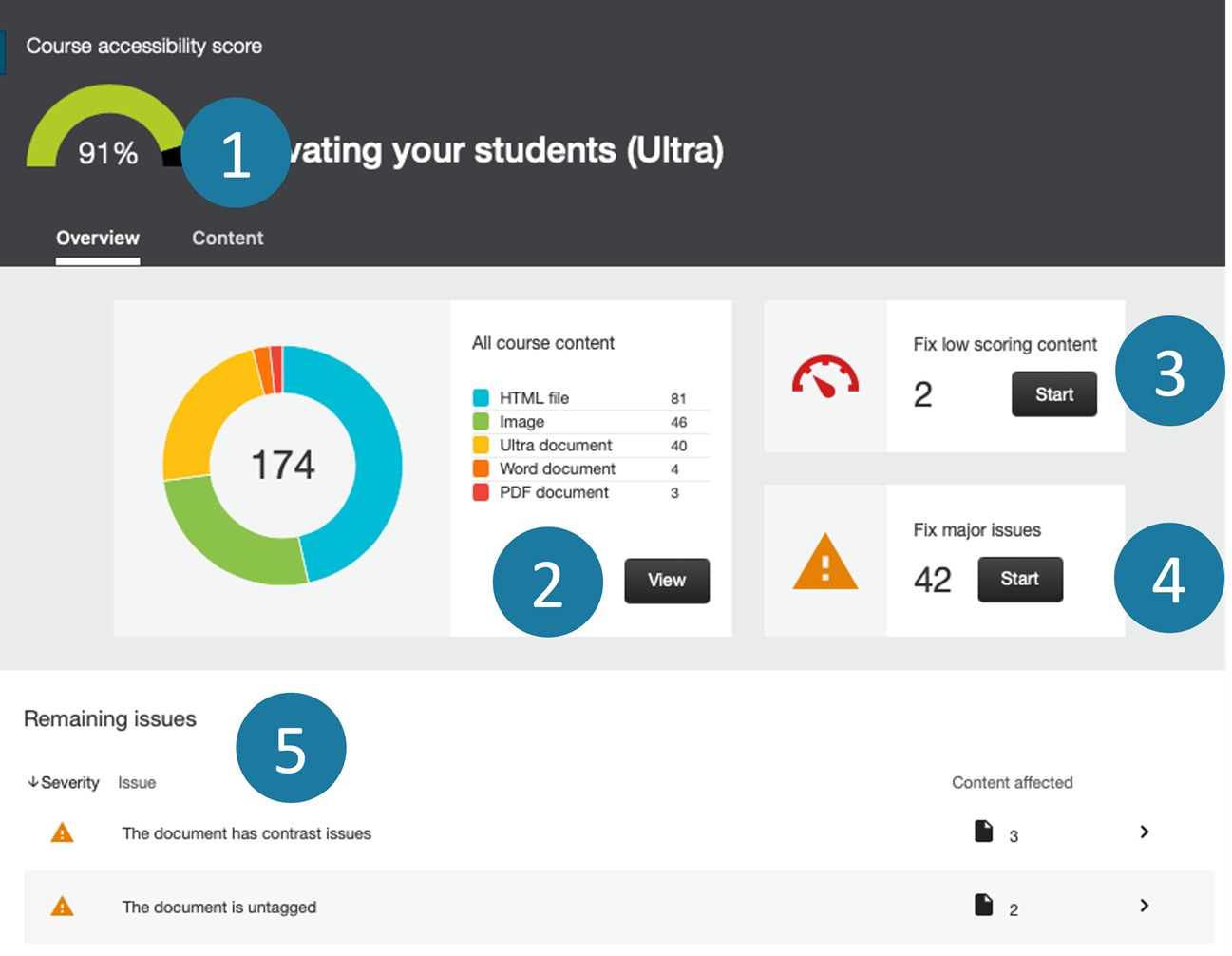
Task: Click the red gauge low-score icon
Action: point(825,376)
